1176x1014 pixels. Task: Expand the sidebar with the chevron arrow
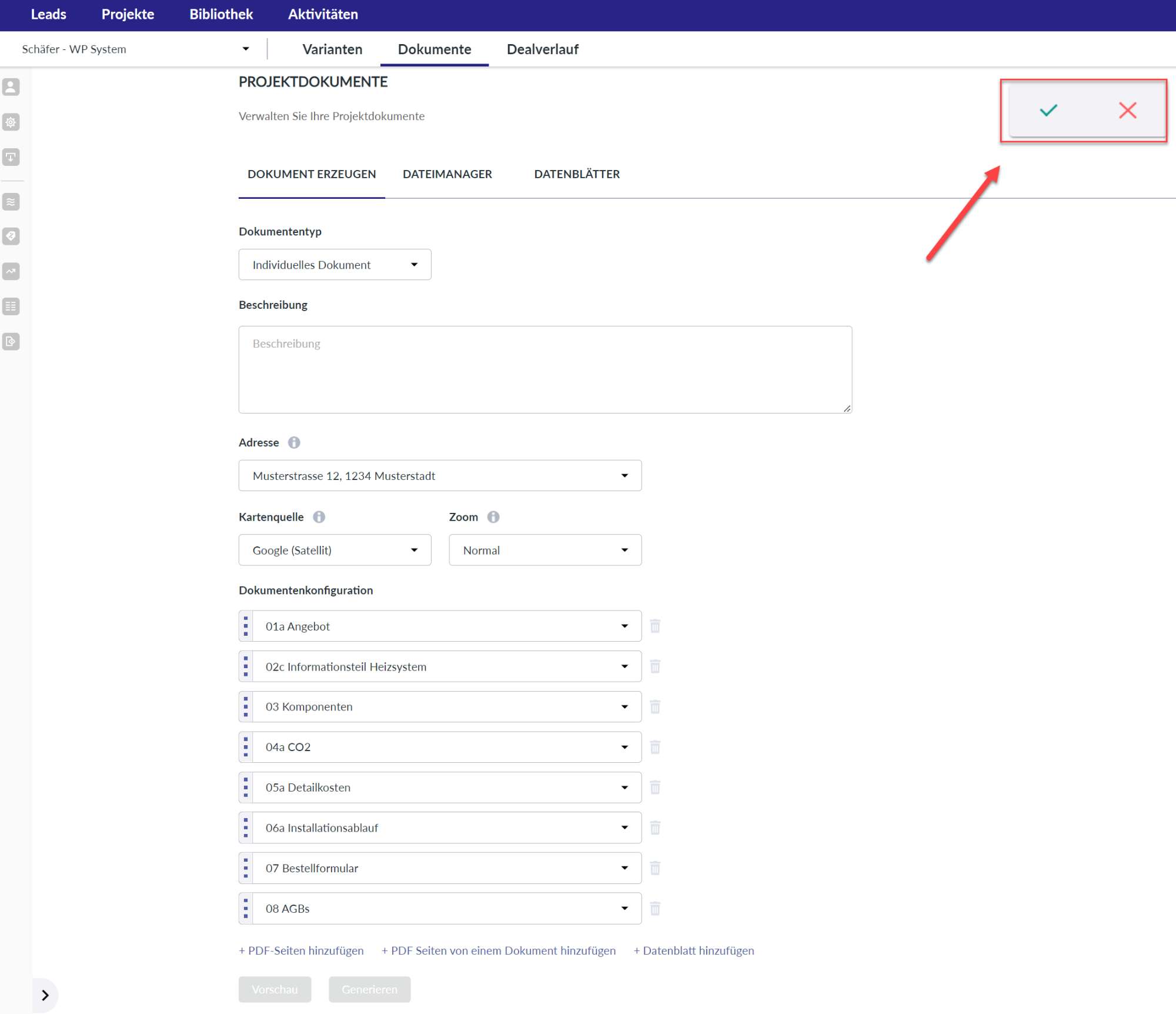(45, 995)
